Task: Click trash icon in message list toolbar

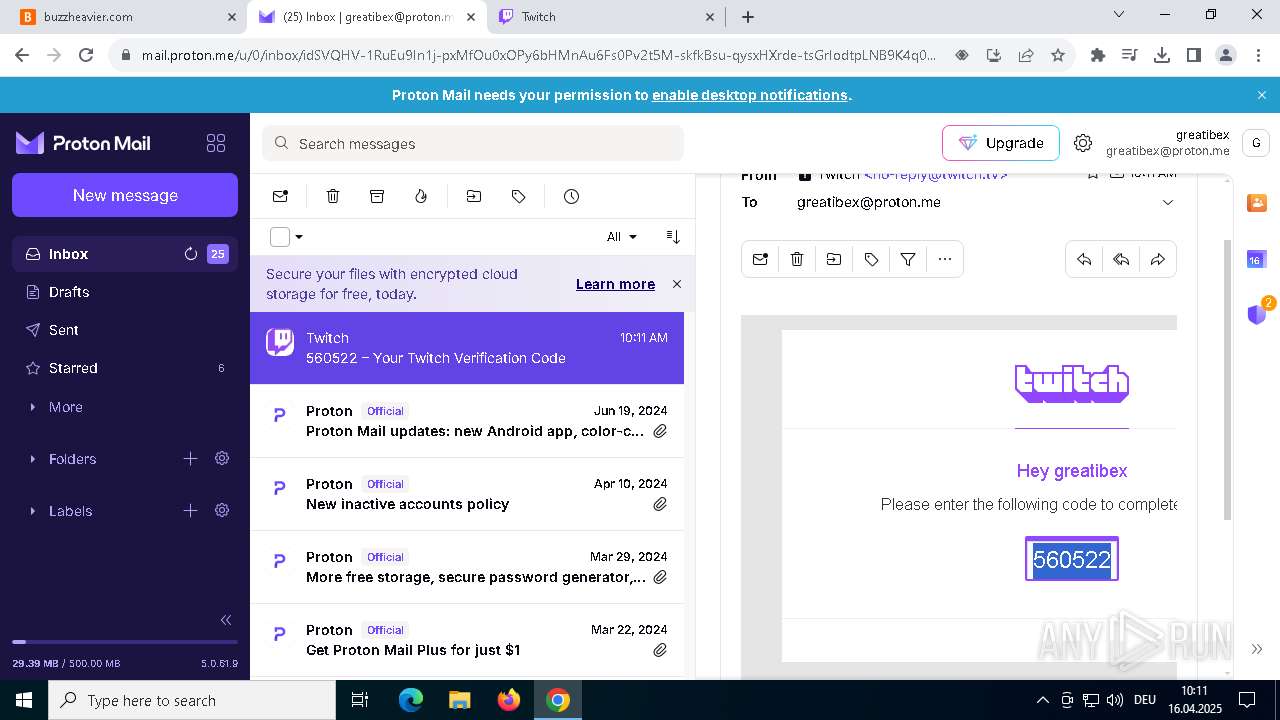Action: [333, 196]
